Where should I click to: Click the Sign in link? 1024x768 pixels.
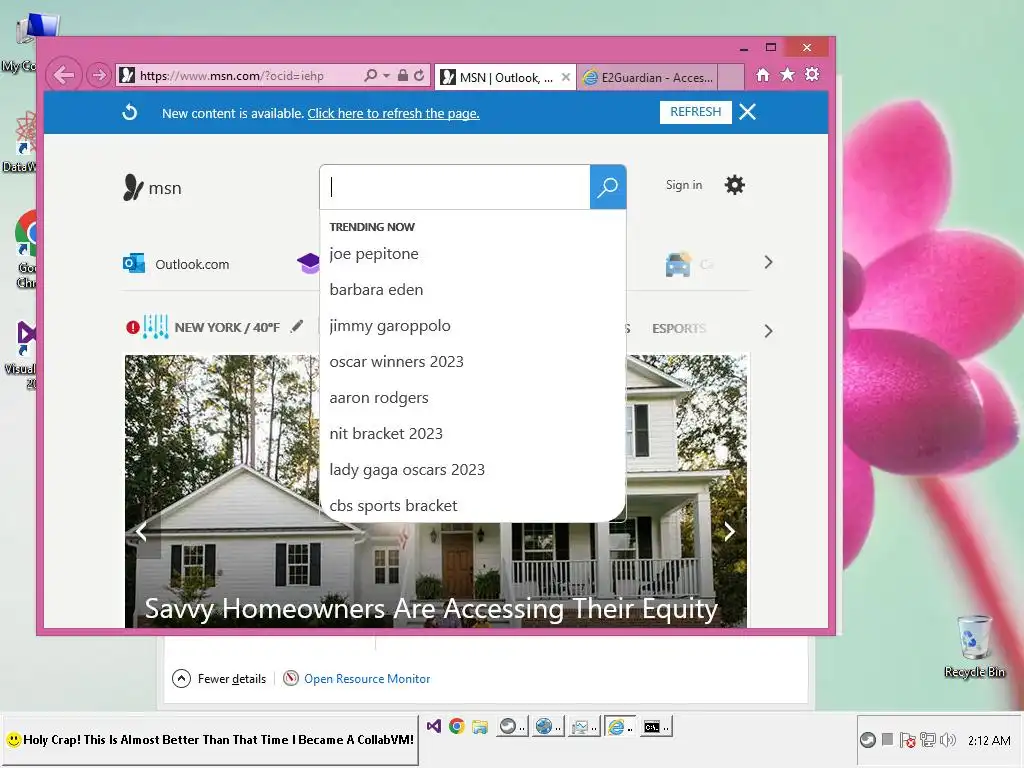(684, 185)
